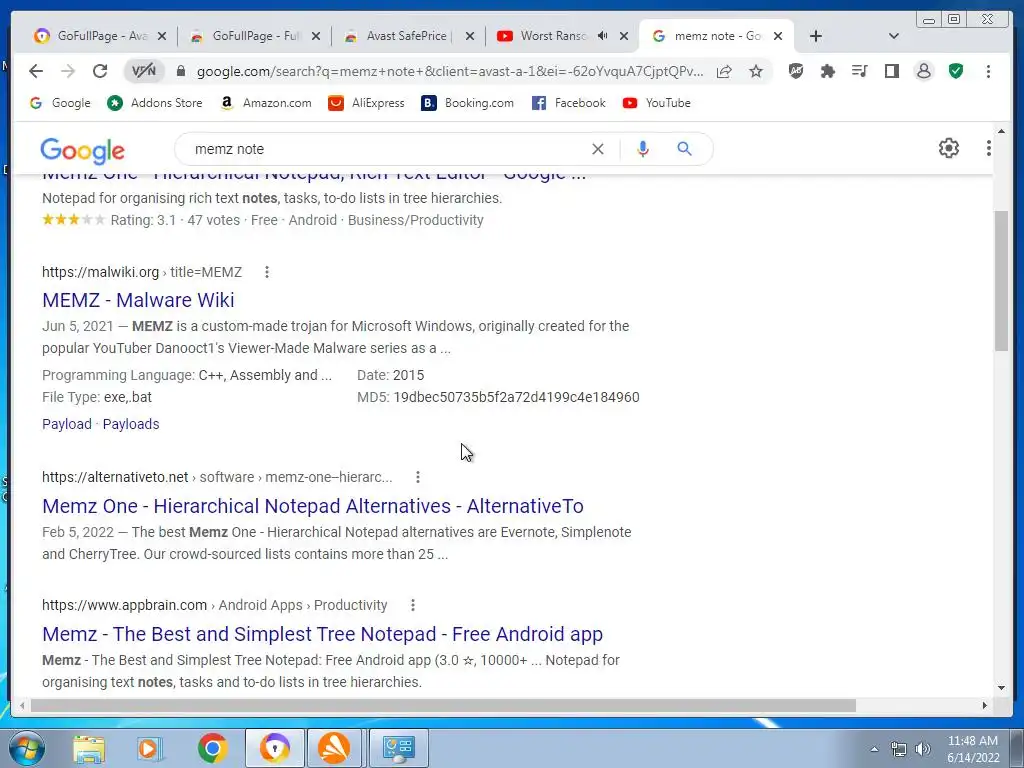Close the Avast SafePrice tab
The height and width of the screenshot is (768, 1024).
(x=470, y=36)
